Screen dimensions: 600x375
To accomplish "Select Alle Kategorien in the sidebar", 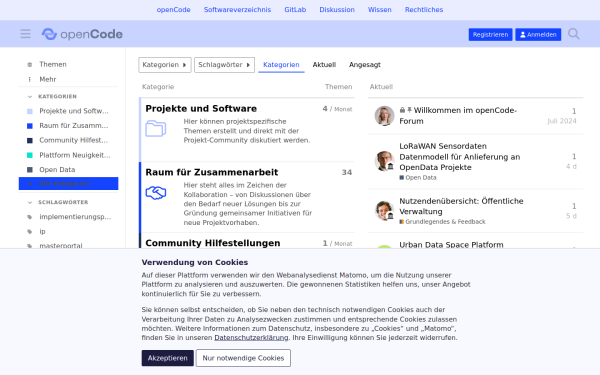I will (68, 184).
